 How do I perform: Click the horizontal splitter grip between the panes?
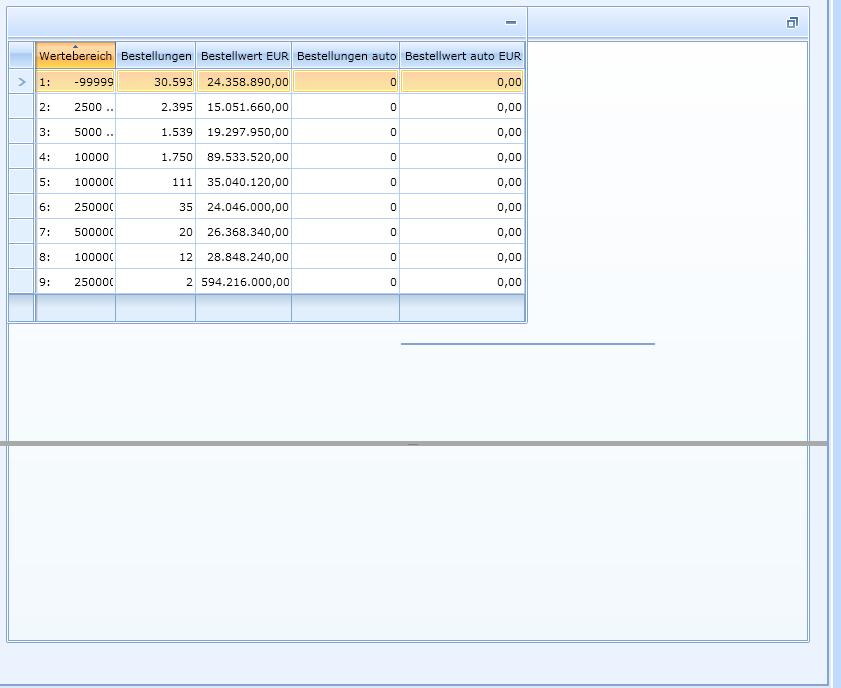click(x=413, y=444)
